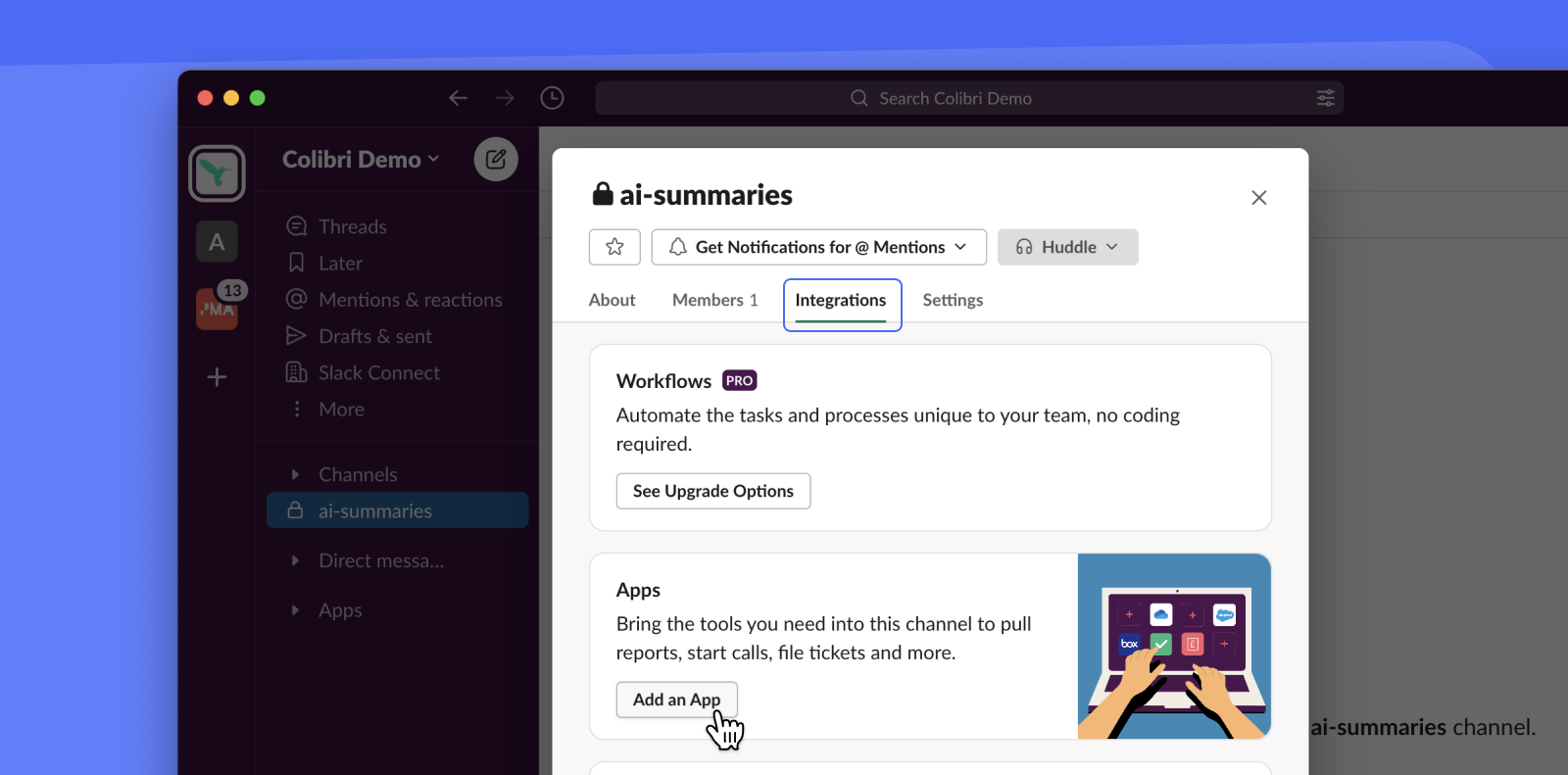Click the ai-summaries dialog title

click(706, 195)
